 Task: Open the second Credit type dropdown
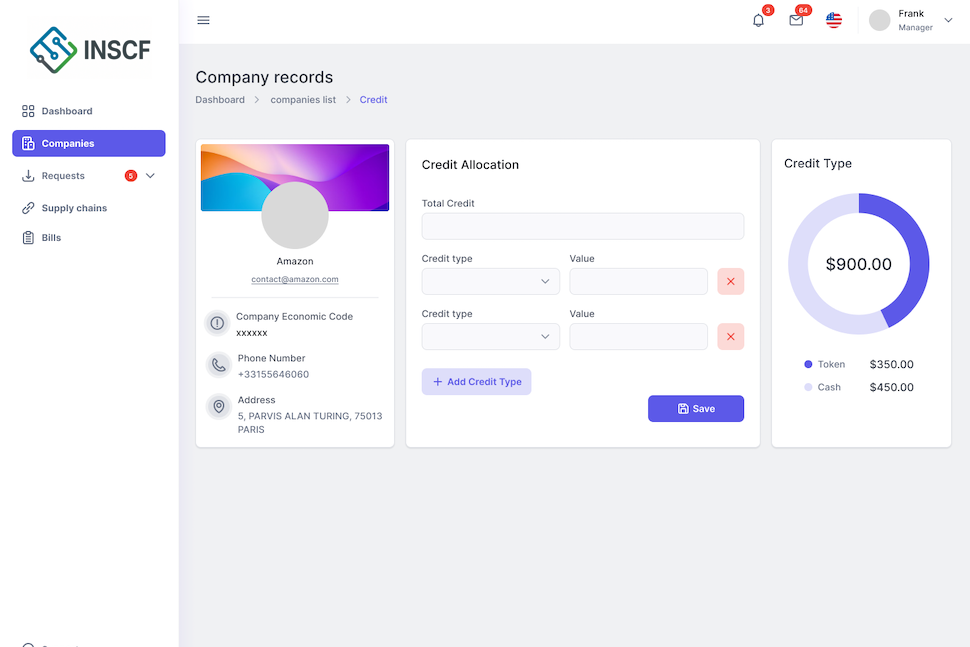[x=490, y=337]
